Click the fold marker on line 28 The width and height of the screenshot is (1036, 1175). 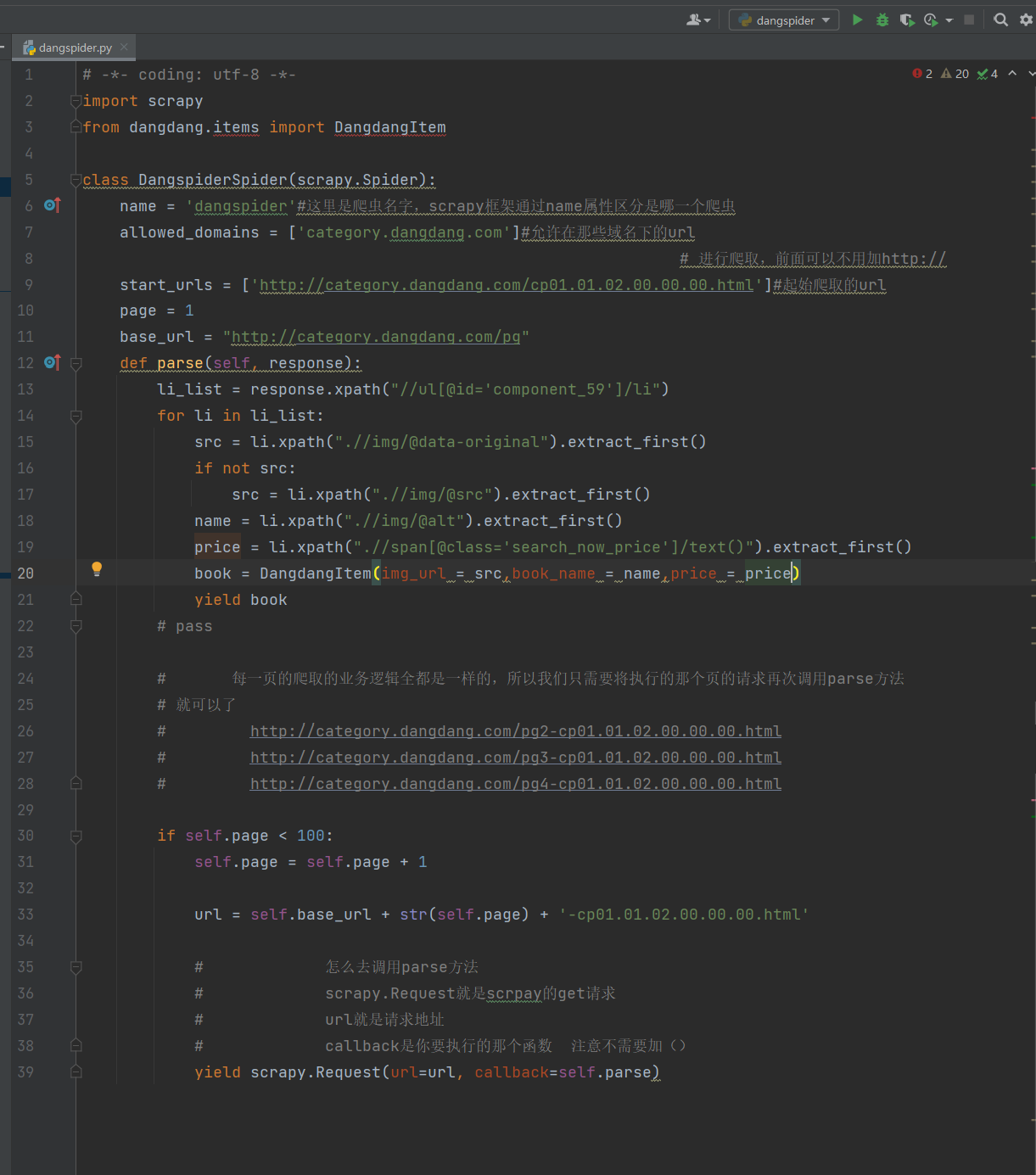(x=76, y=784)
